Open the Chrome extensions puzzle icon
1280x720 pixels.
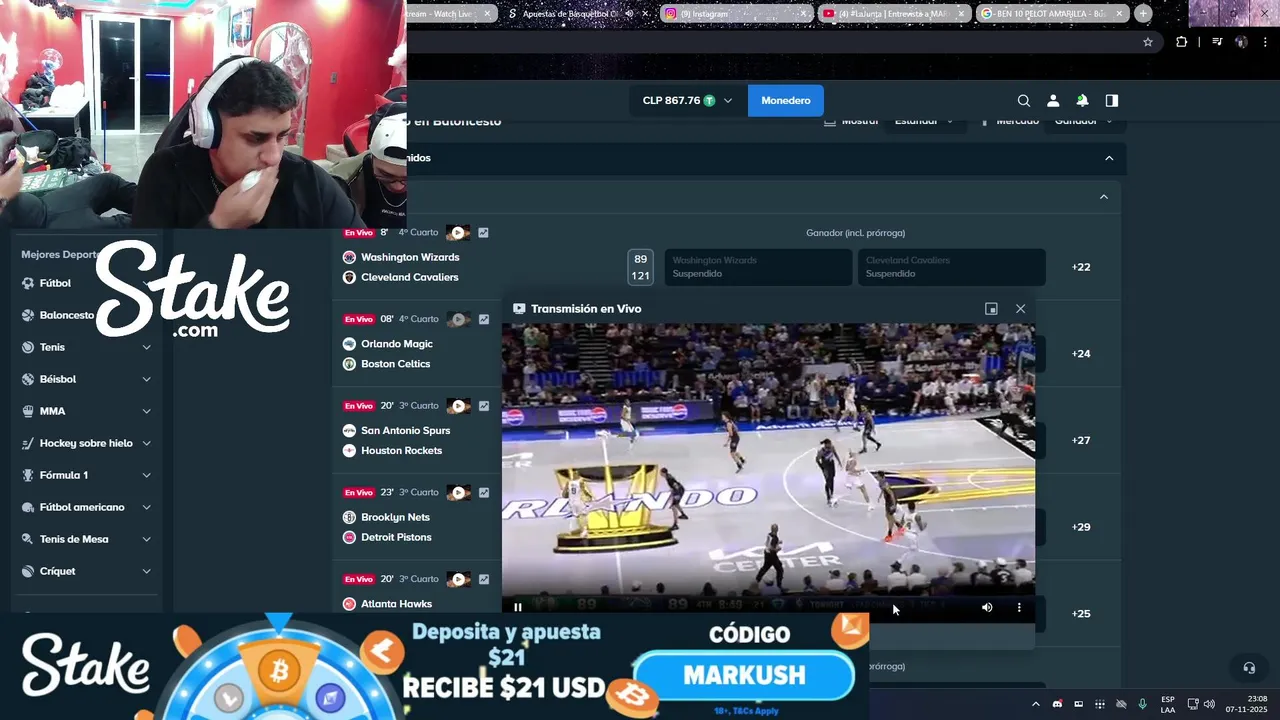(1182, 42)
